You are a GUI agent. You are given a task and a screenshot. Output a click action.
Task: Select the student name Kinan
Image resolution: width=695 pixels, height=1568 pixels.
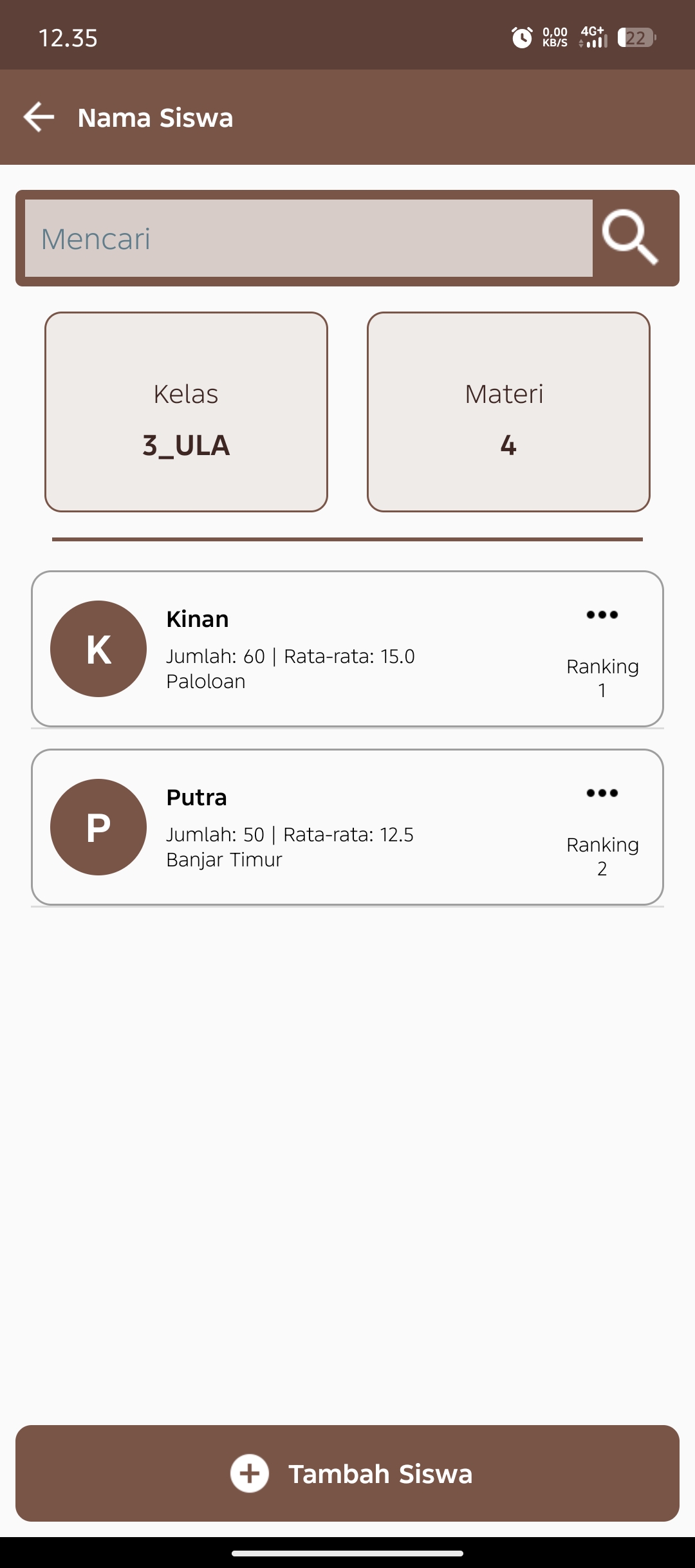click(x=198, y=619)
